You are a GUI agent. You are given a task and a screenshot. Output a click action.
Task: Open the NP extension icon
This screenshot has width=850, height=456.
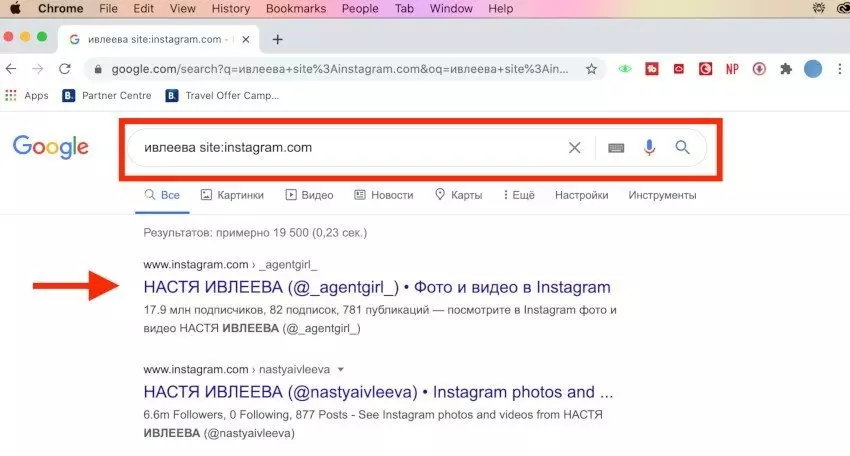tap(732, 69)
